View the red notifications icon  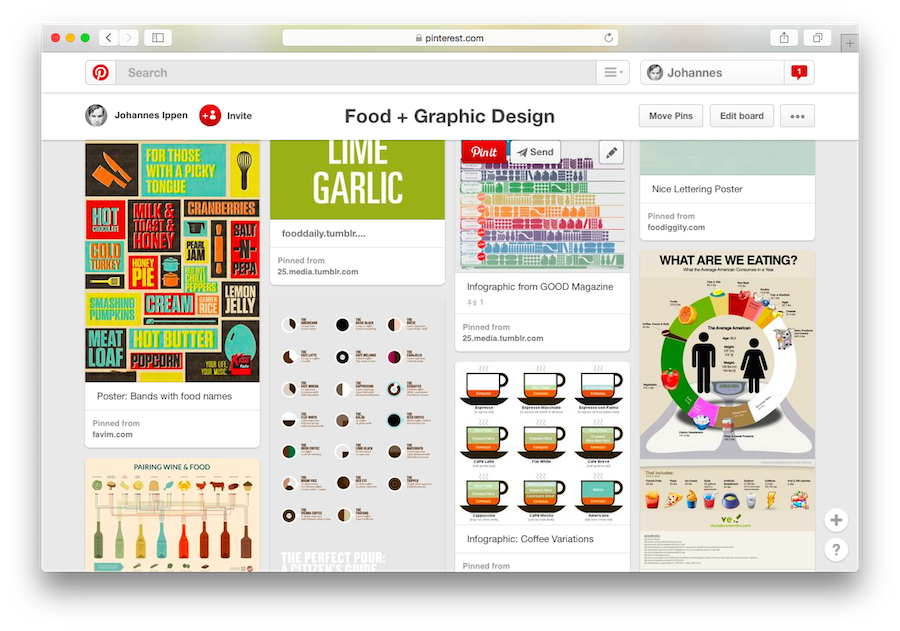799,73
